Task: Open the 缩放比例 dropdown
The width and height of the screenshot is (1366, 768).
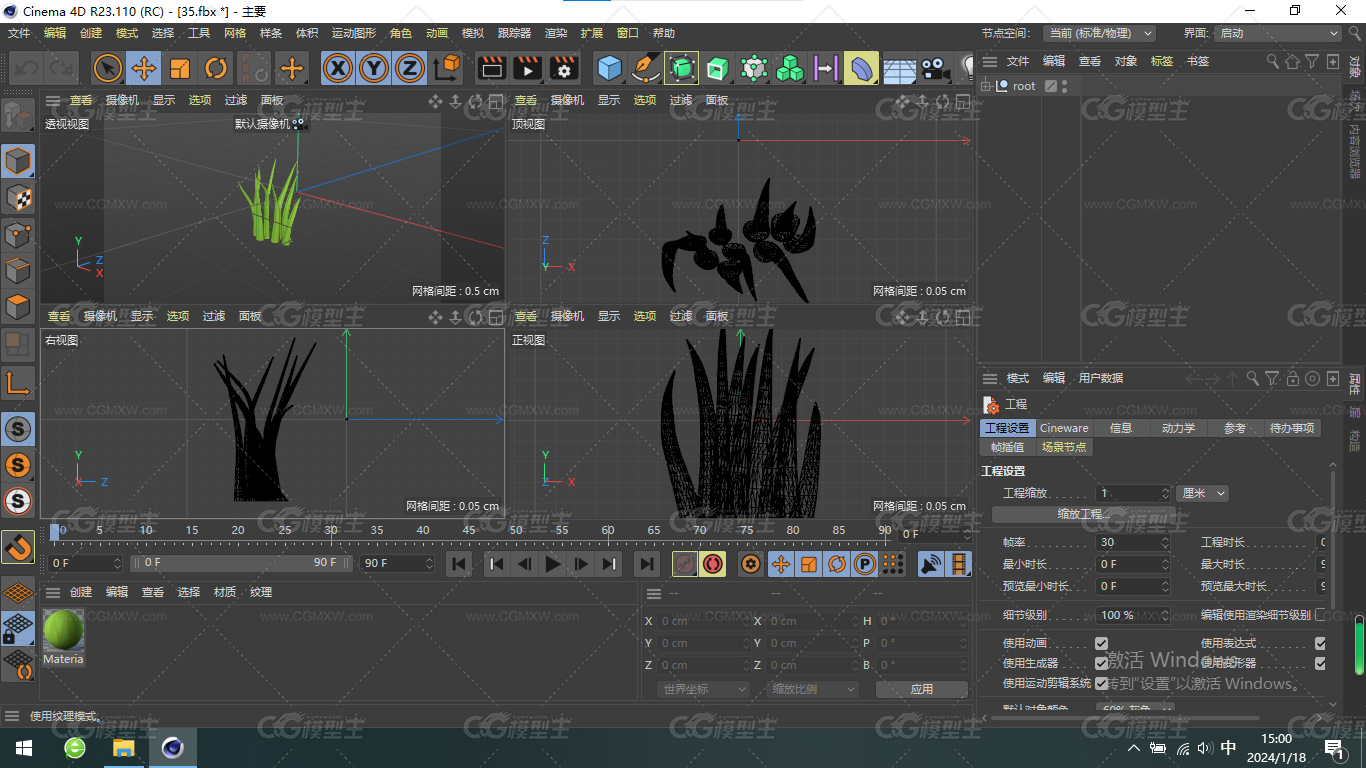Action: (x=813, y=689)
